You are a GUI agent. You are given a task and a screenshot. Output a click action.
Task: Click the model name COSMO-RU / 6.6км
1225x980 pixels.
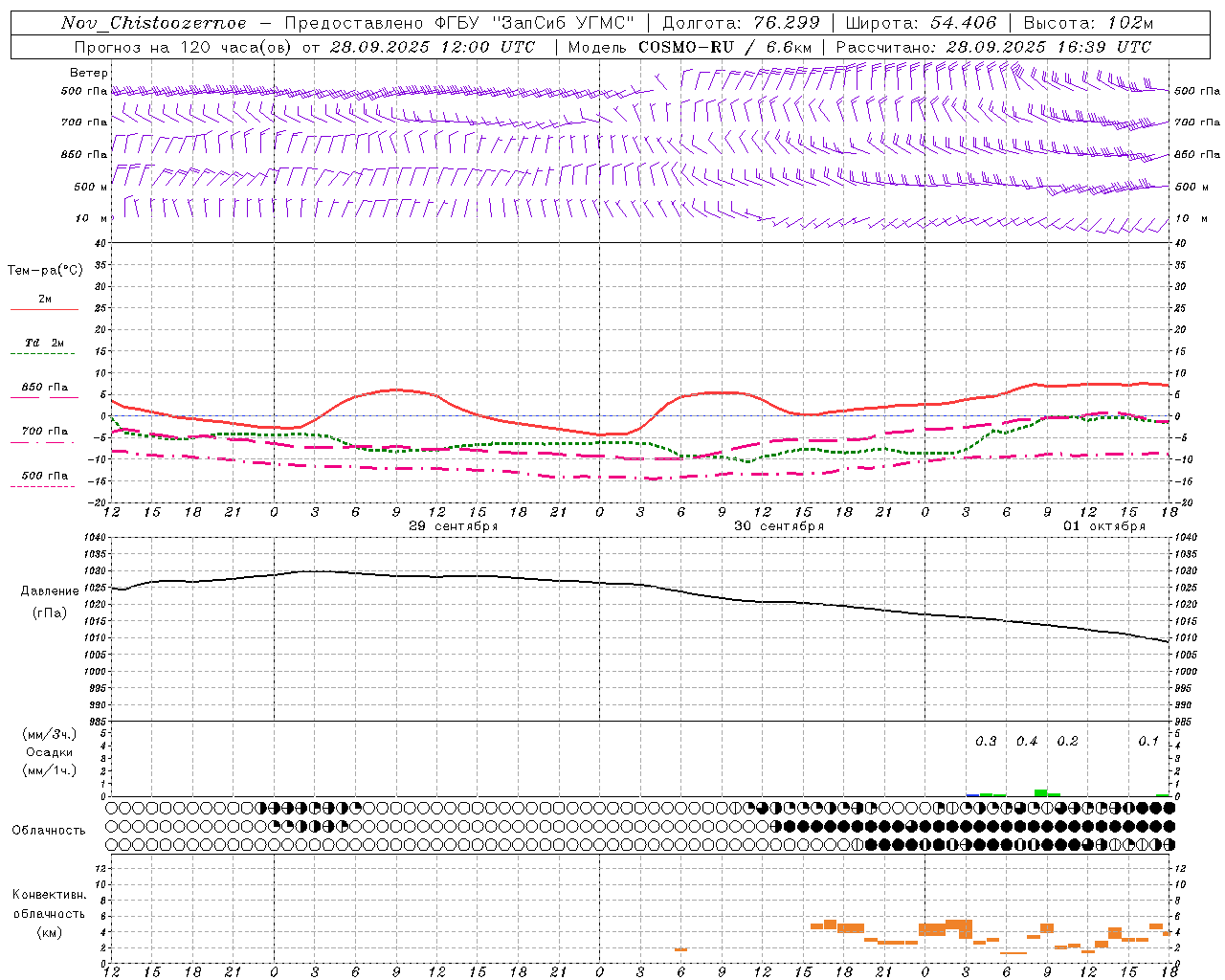point(725,47)
